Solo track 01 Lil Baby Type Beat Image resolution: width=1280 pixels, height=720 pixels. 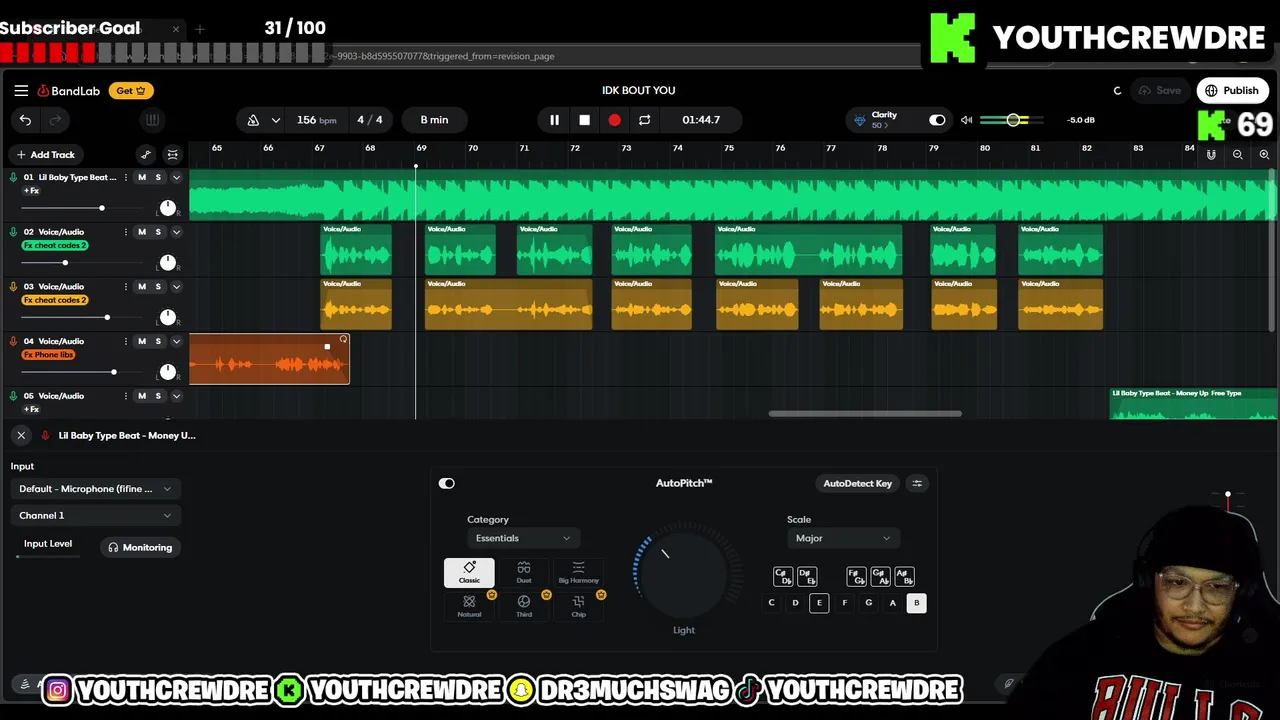tap(158, 177)
